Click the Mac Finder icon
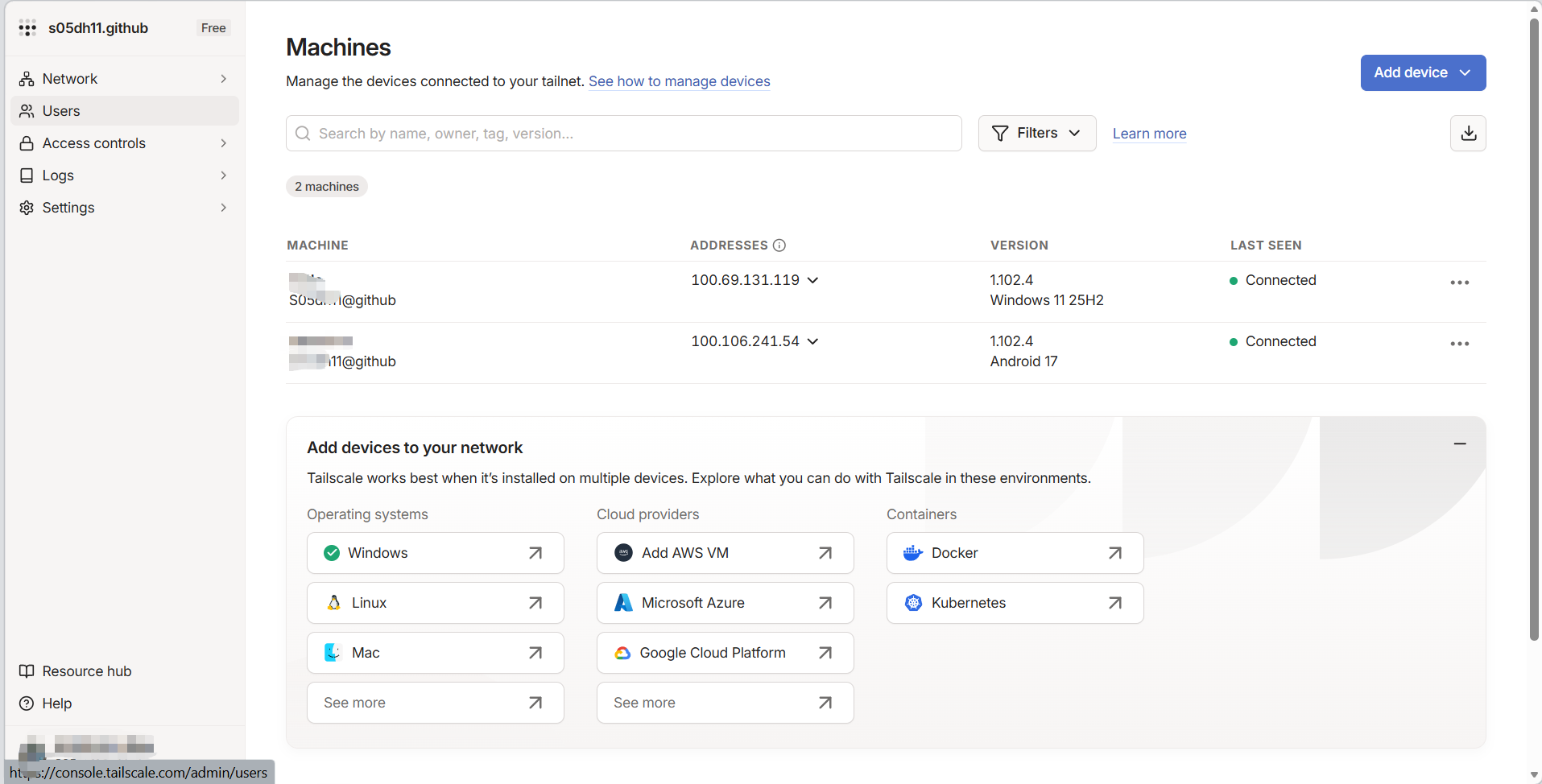Screen dimensions: 1542x784 pos(333,653)
